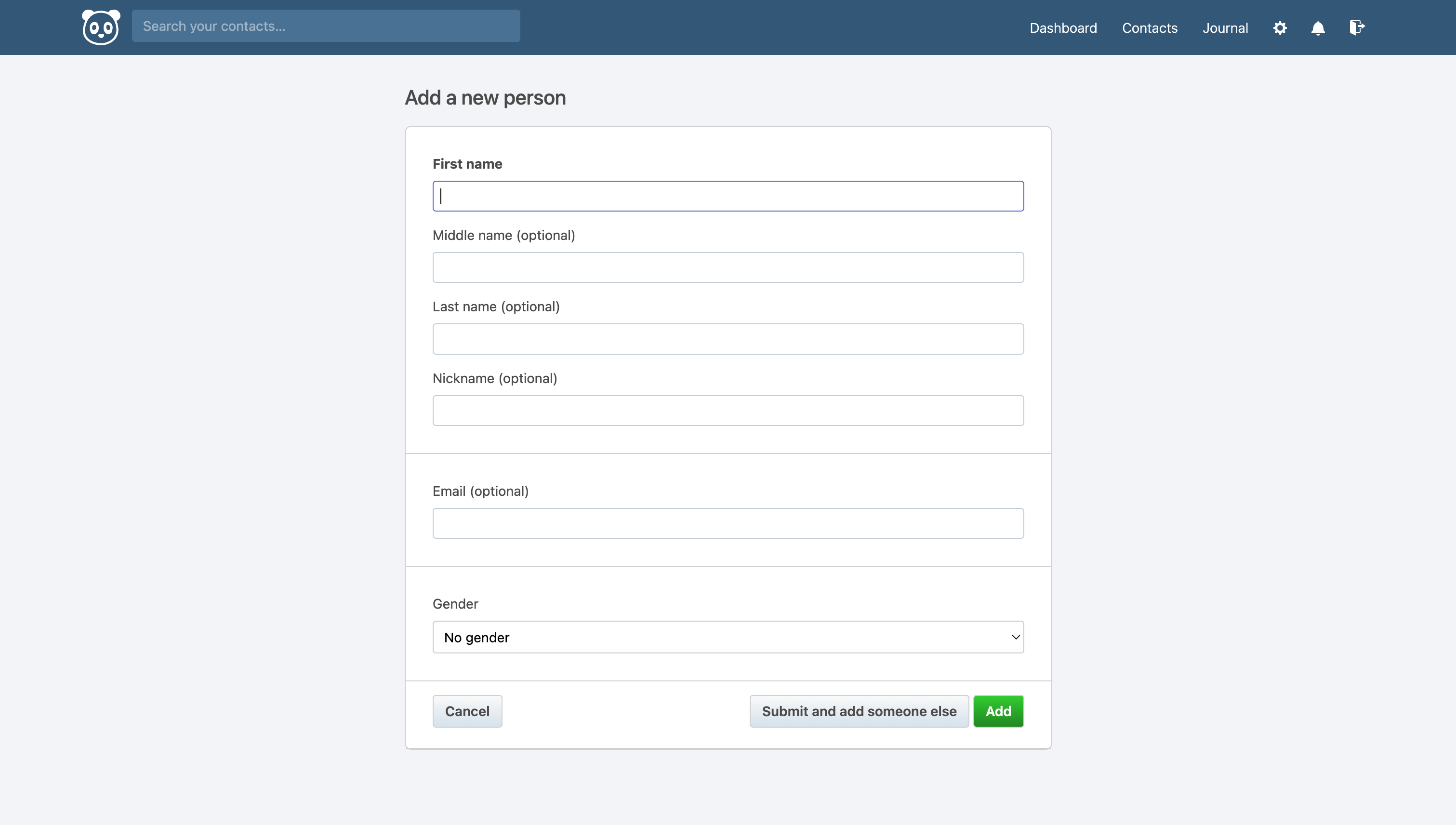This screenshot has height=825, width=1456.
Task: Open the Settings gear icon
Action: (1280, 27)
